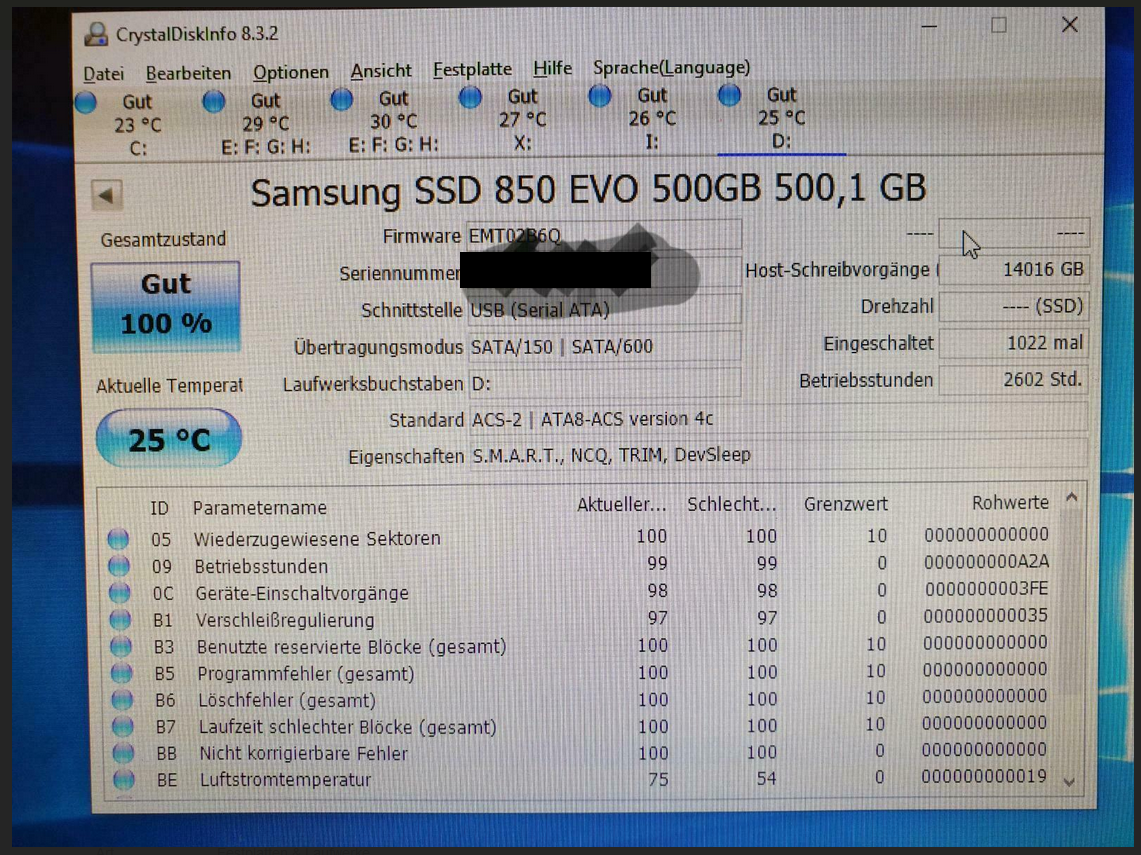Viewport: 1141px width, 855px height.
Task: Click Host-Schreibvorgänge value 14016 GB
Action: click(x=1013, y=269)
